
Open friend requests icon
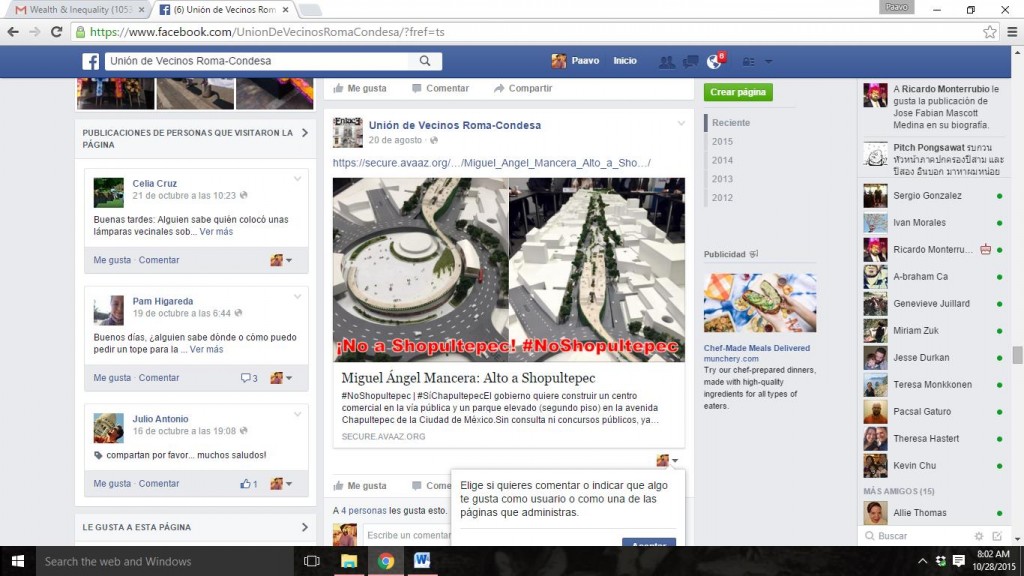click(x=667, y=62)
